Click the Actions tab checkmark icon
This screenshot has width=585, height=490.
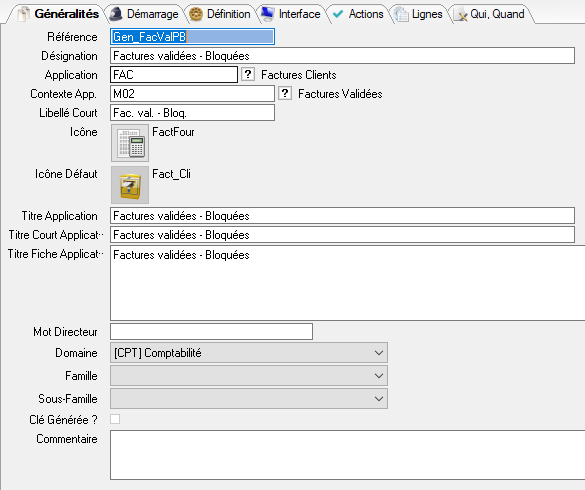tap(338, 14)
